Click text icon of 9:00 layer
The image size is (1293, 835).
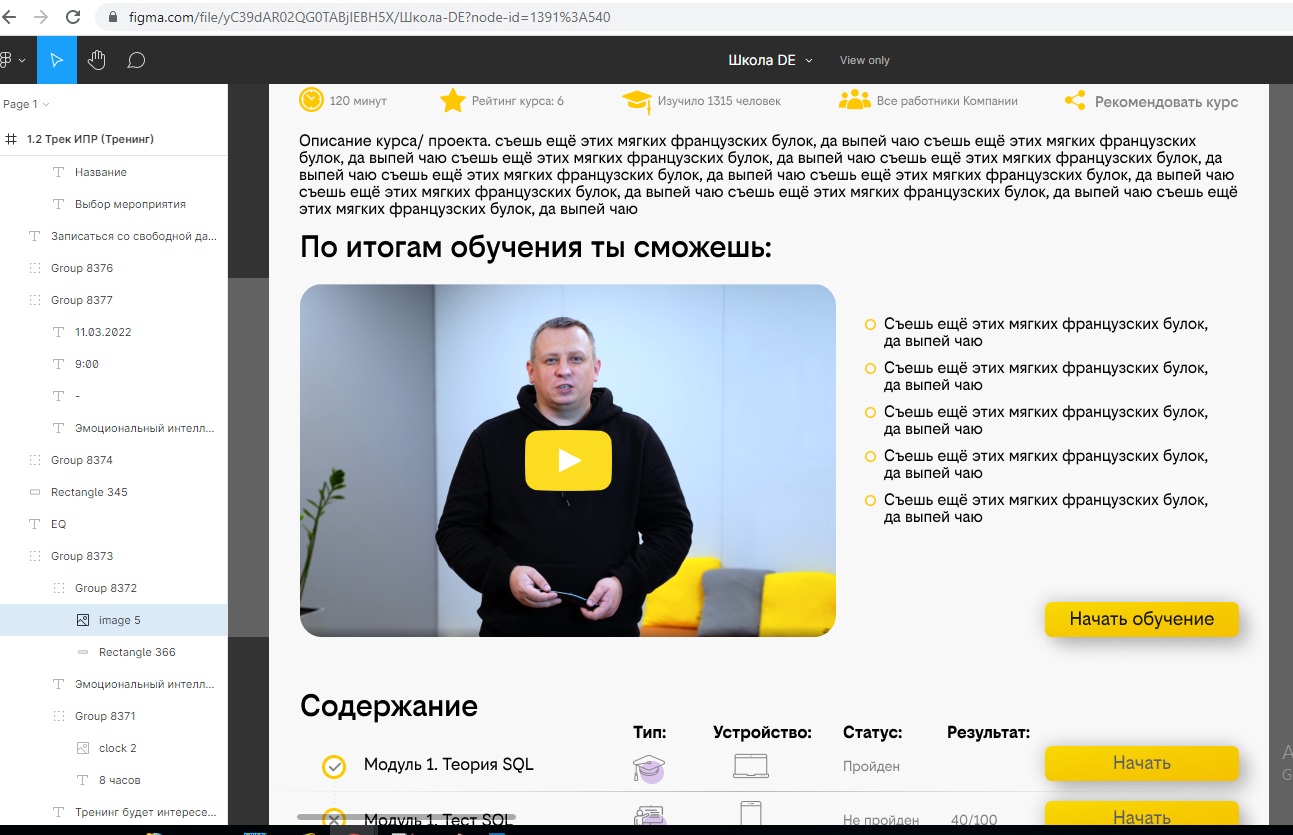click(x=59, y=364)
